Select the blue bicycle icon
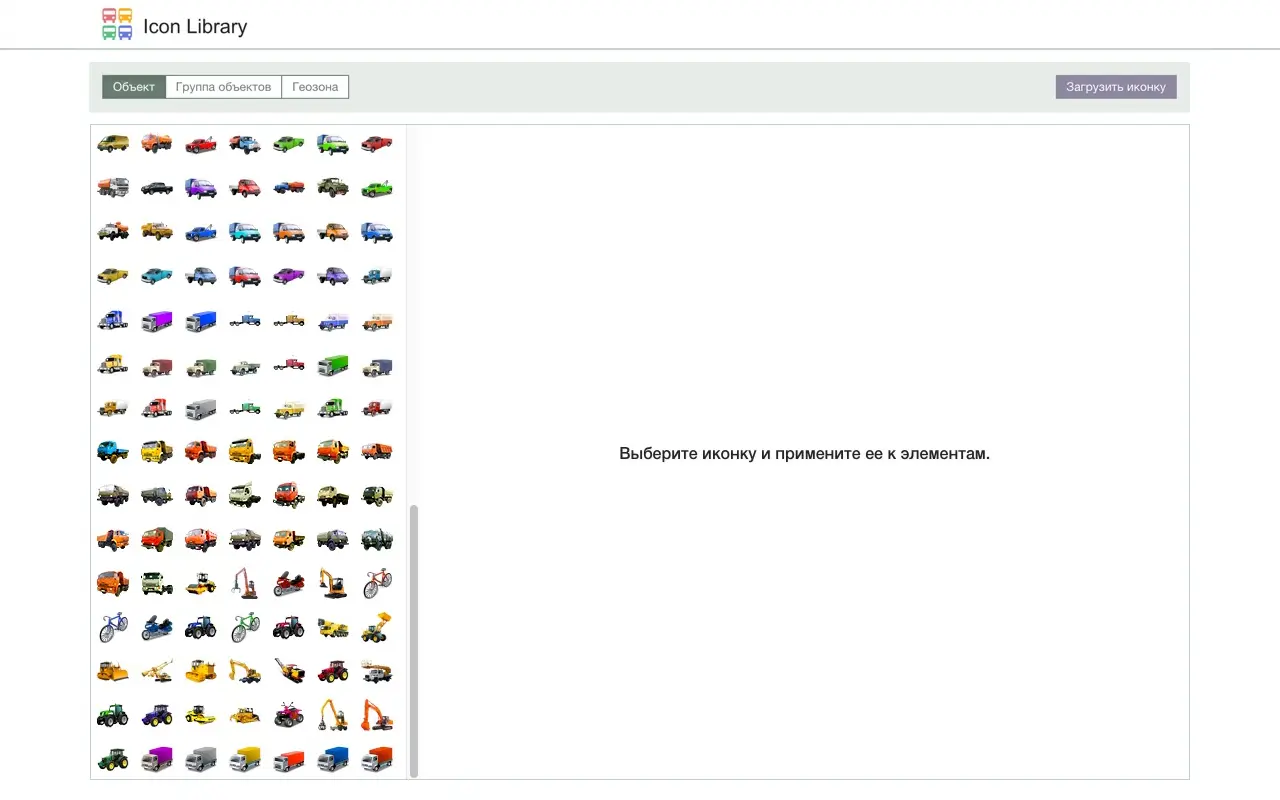Image resolution: width=1280 pixels, height=800 pixels. click(113, 627)
